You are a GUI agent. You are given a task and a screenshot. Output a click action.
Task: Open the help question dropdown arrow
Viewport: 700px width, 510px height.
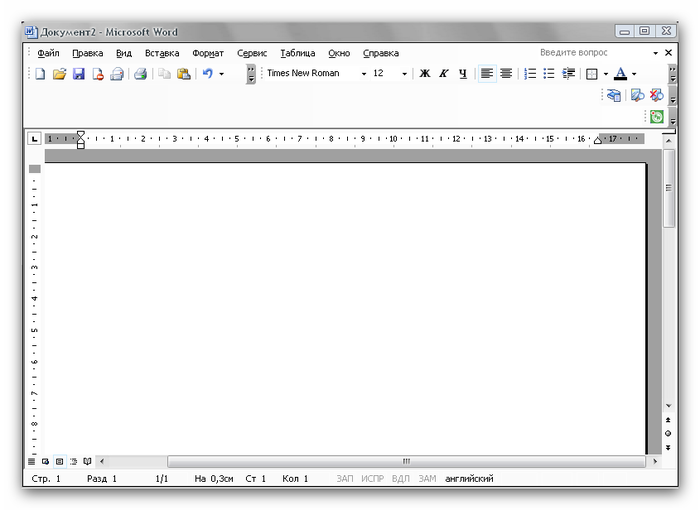coord(655,53)
